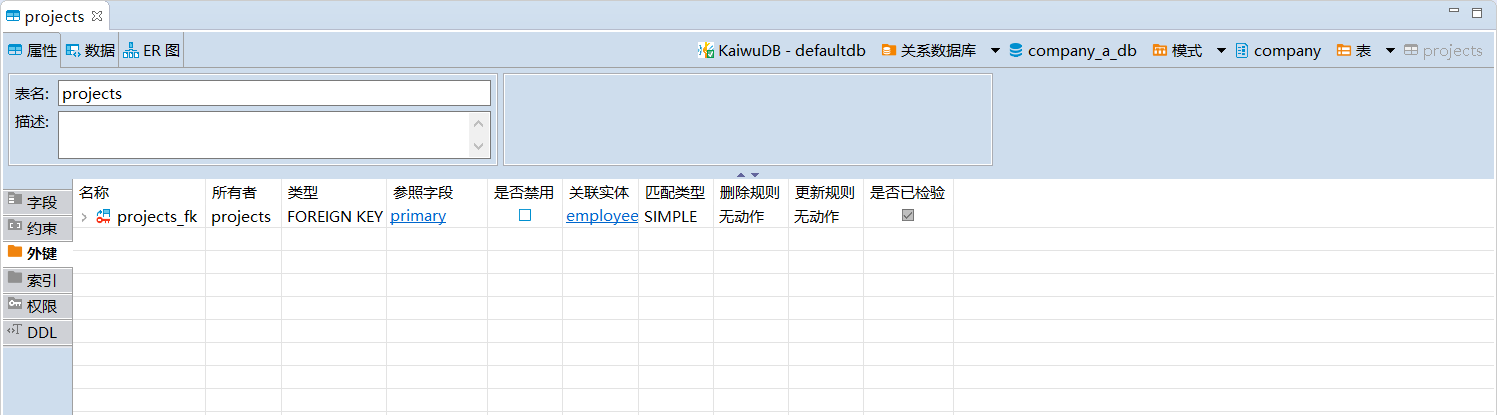
Task: Click the company_a_db database icon
Action: 1016,51
